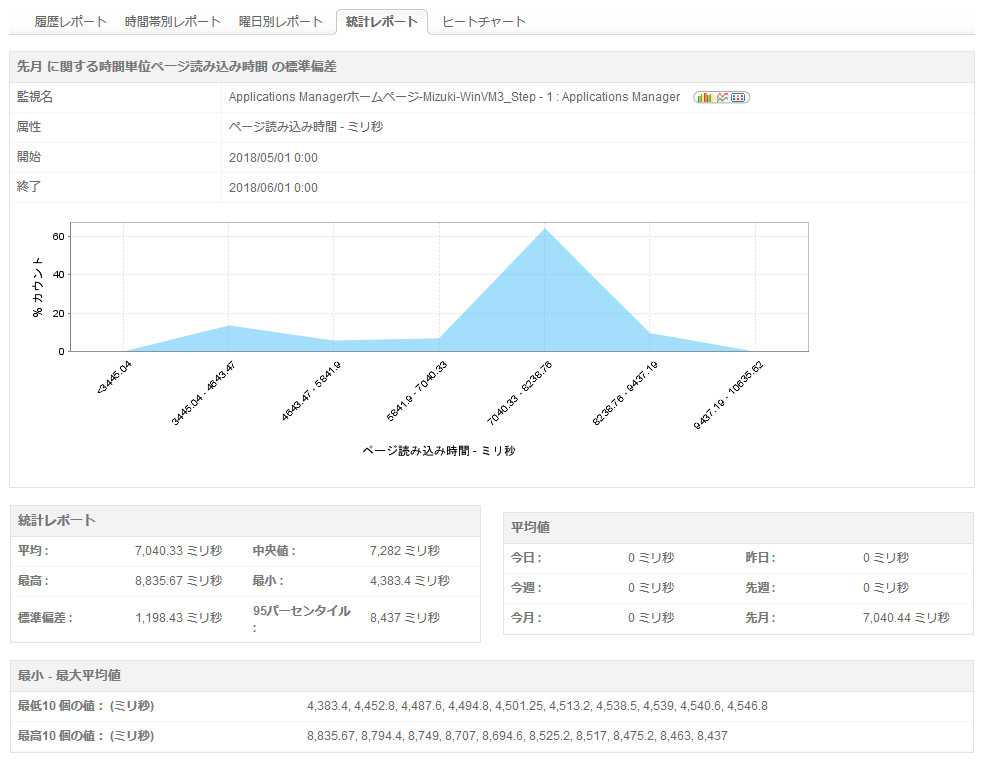
Task: Click the 先月 average value 7,040.44 ミリ秒
Action: click(x=905, y=618)
